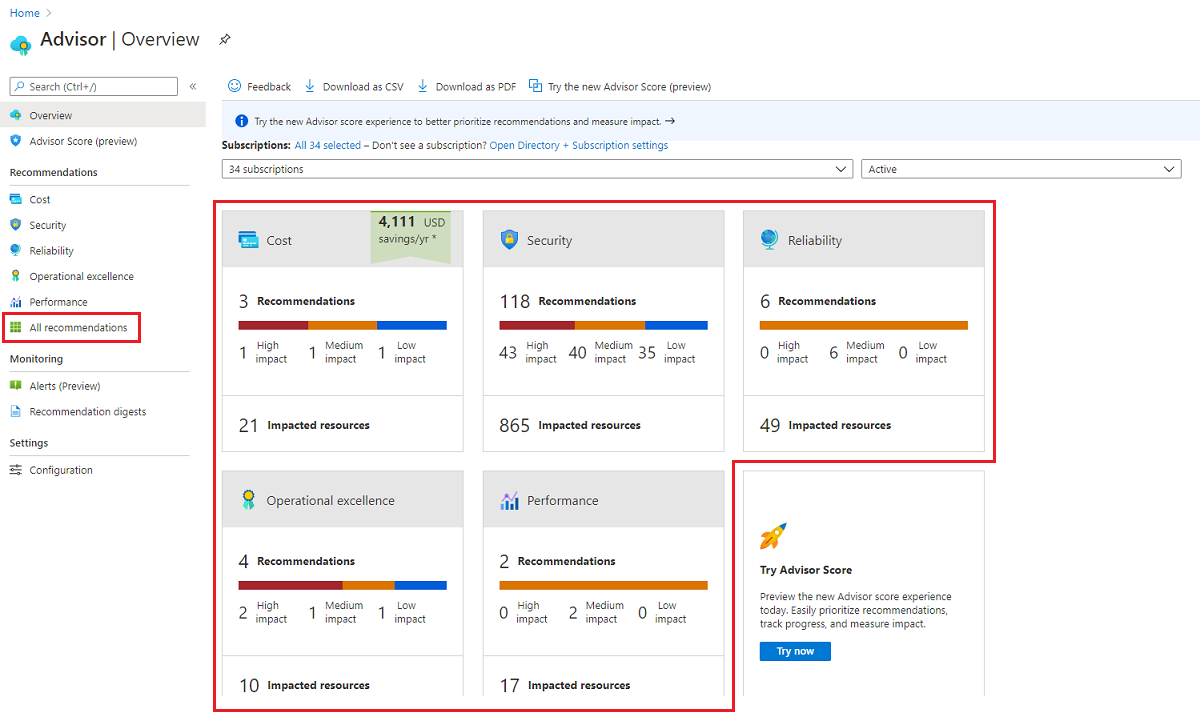The width and height of the screenshot is (1200, 713).
Task: Click Operational excellence's 2 High impact
Action: click(262, 612)
